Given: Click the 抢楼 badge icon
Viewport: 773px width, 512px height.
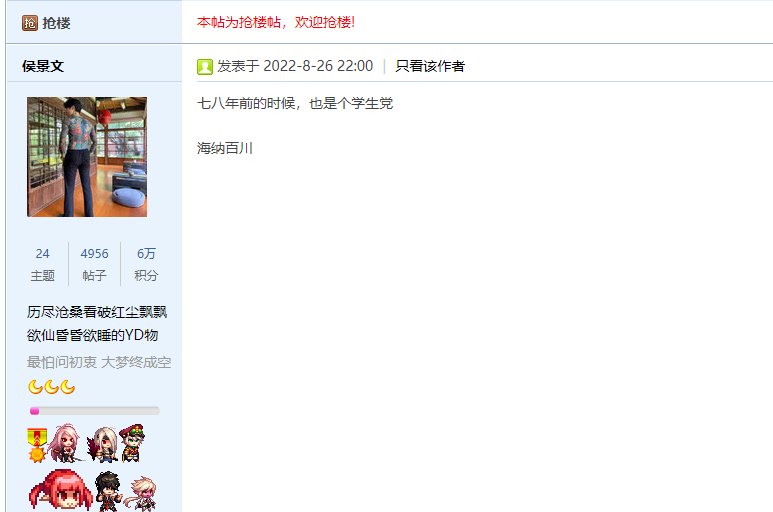Looking at the screenshot, I should click(x=30, y=23).
